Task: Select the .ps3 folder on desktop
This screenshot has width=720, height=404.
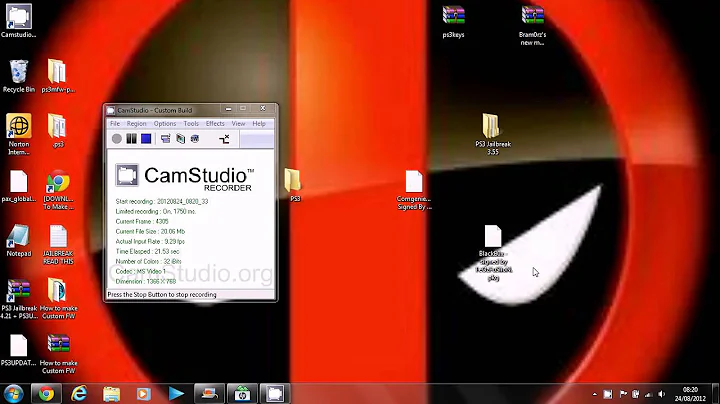Action: tap(58, 130)
